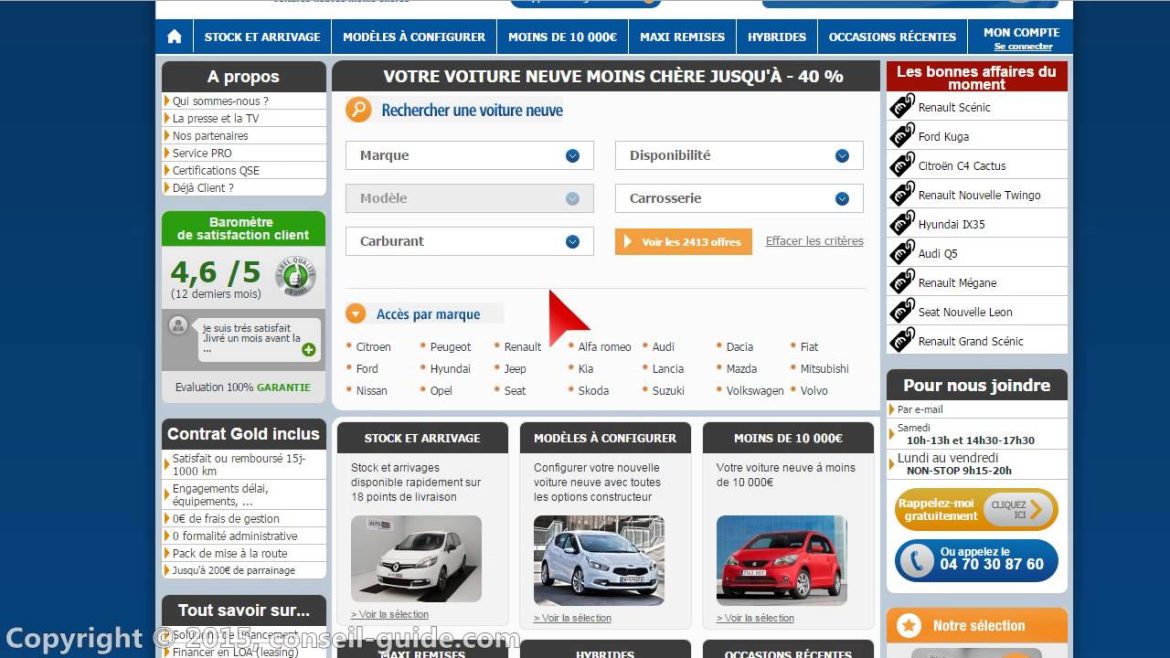The image size is (1170, 658).
Task: Open Pack de mise à la route link
Action: 229,553
